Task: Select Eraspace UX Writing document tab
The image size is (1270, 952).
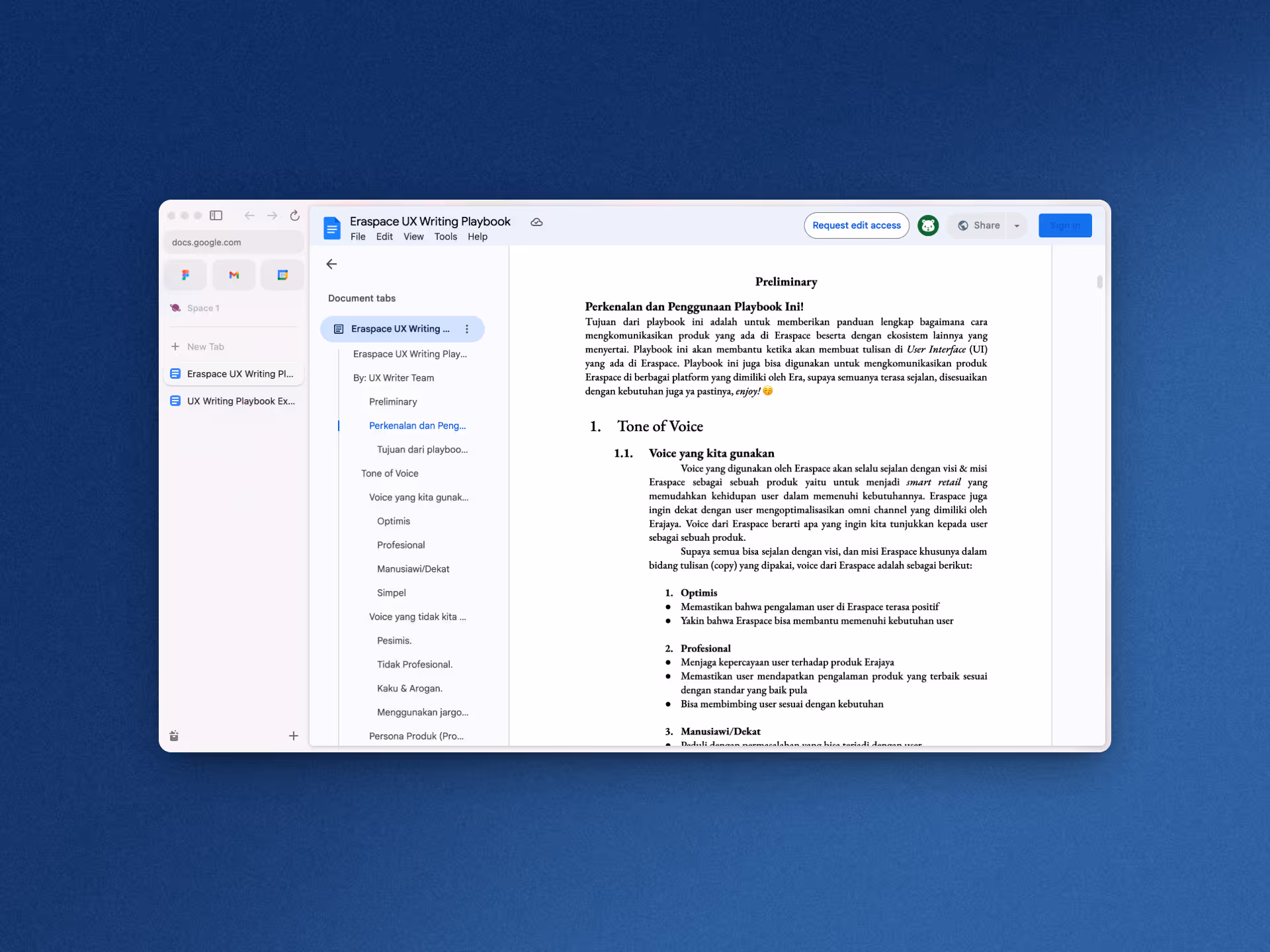Action: [x=402, y=329]
